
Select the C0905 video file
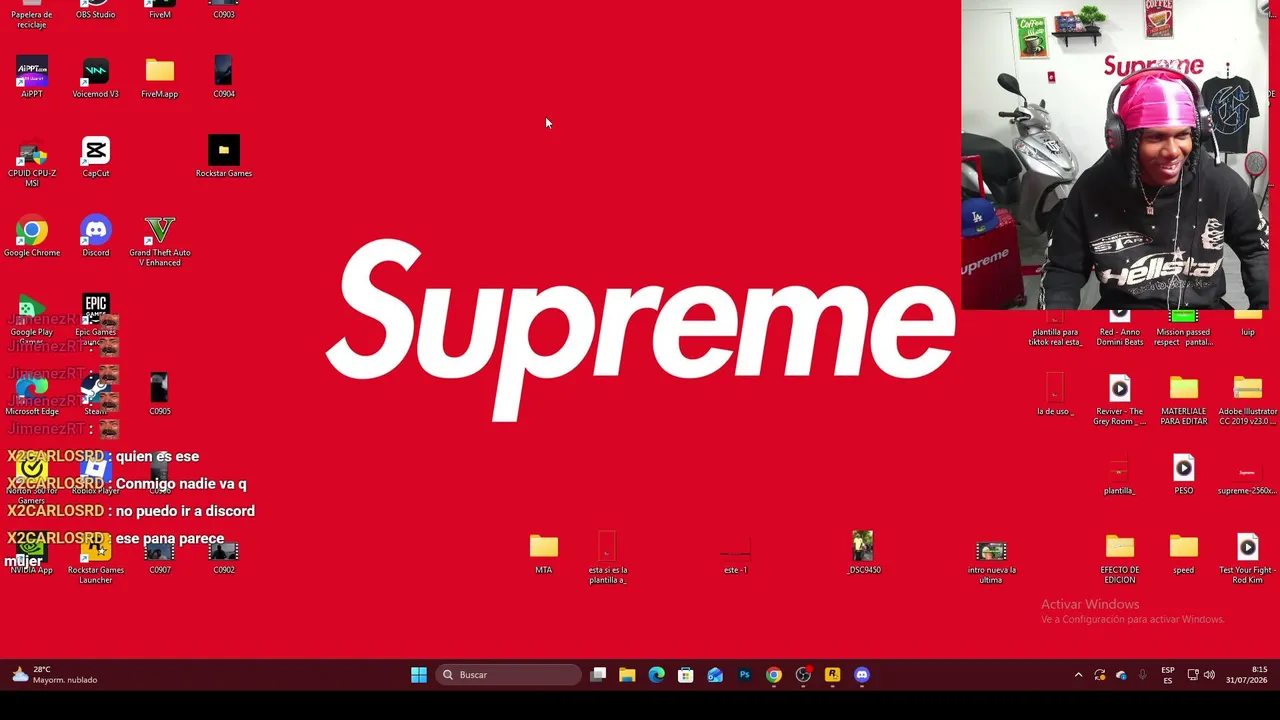coord(160,395)
